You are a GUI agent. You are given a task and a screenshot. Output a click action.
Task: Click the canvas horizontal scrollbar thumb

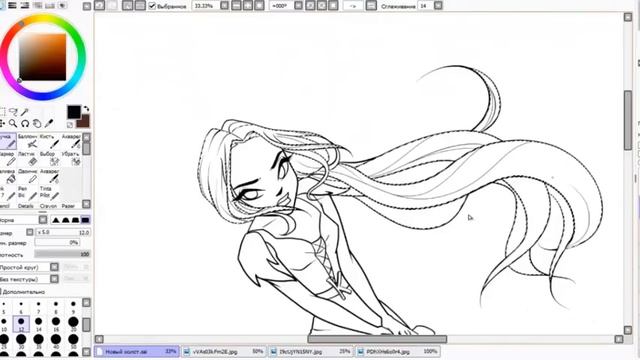point(377,339)
